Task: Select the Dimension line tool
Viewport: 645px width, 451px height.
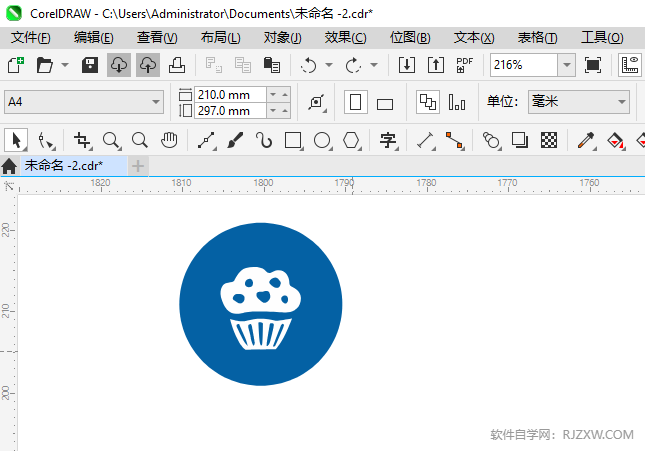Action: pos(426,141)
